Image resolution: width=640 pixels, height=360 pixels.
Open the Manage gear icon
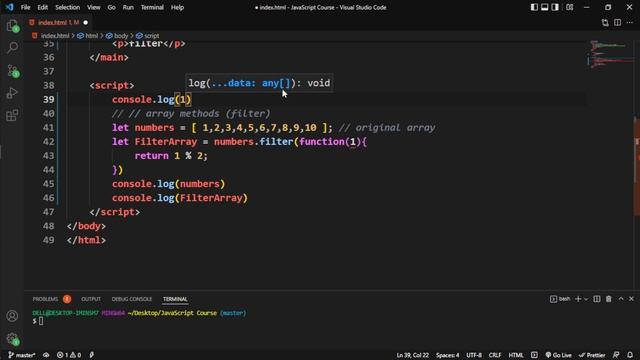coord(12,338)
